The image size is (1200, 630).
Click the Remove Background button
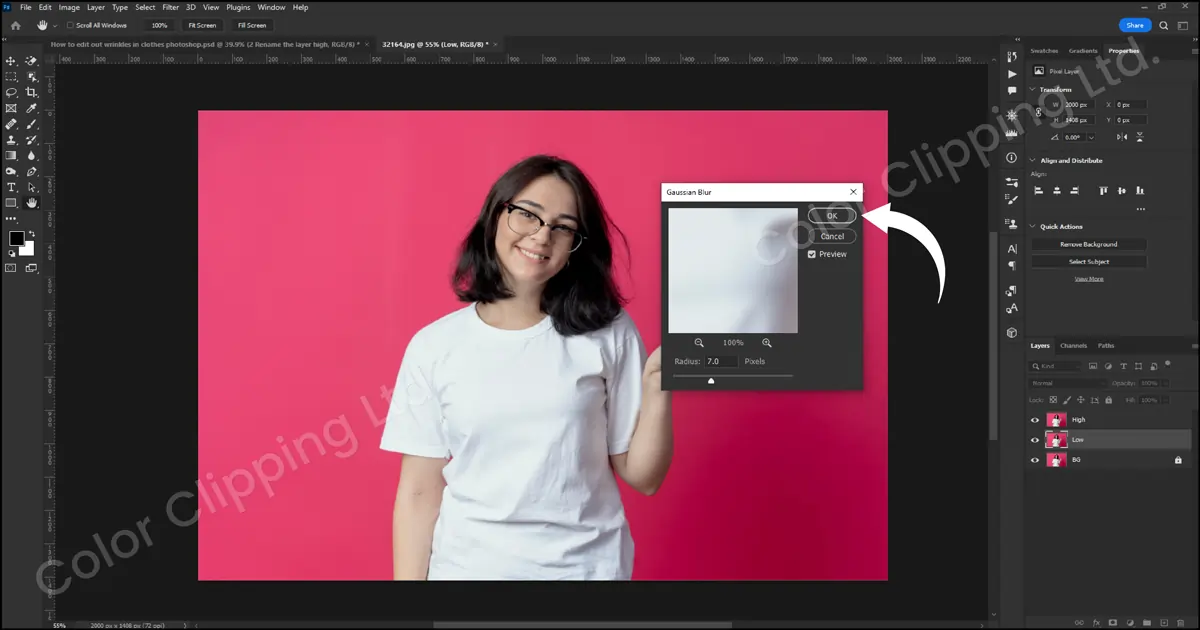click(x=1089, y=244)
